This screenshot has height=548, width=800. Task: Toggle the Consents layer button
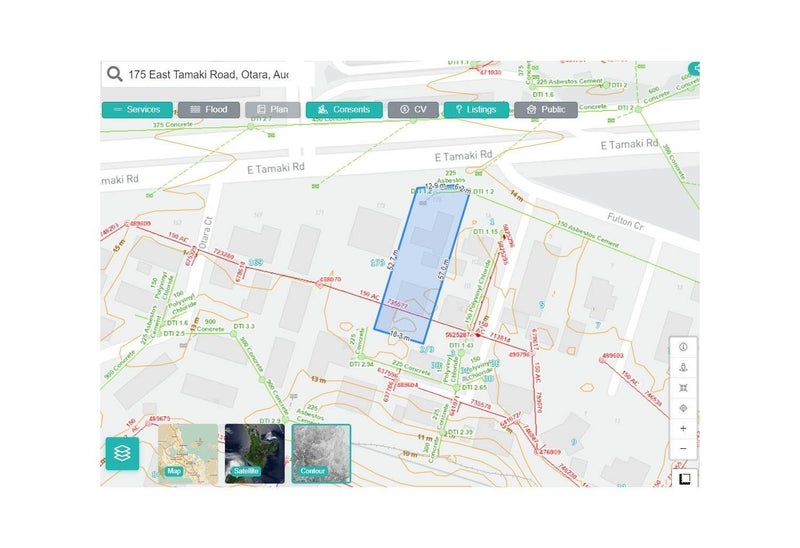(344, 110)
